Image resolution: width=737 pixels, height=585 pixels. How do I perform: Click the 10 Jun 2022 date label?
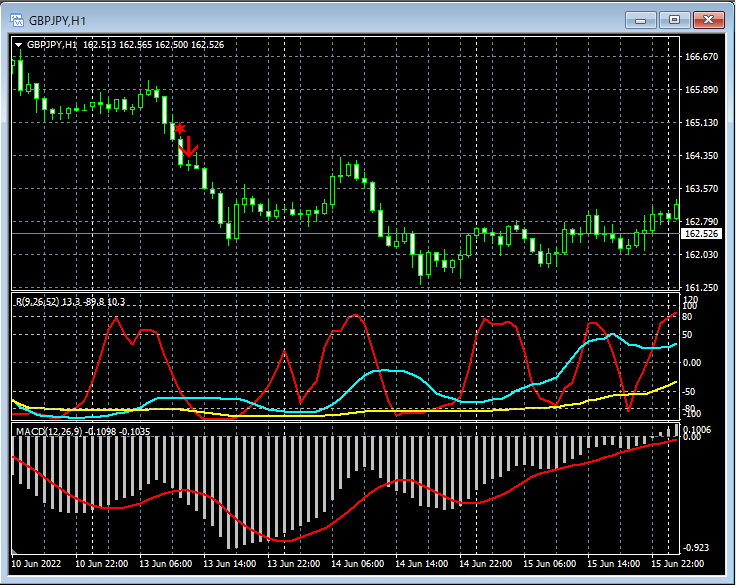38,564
